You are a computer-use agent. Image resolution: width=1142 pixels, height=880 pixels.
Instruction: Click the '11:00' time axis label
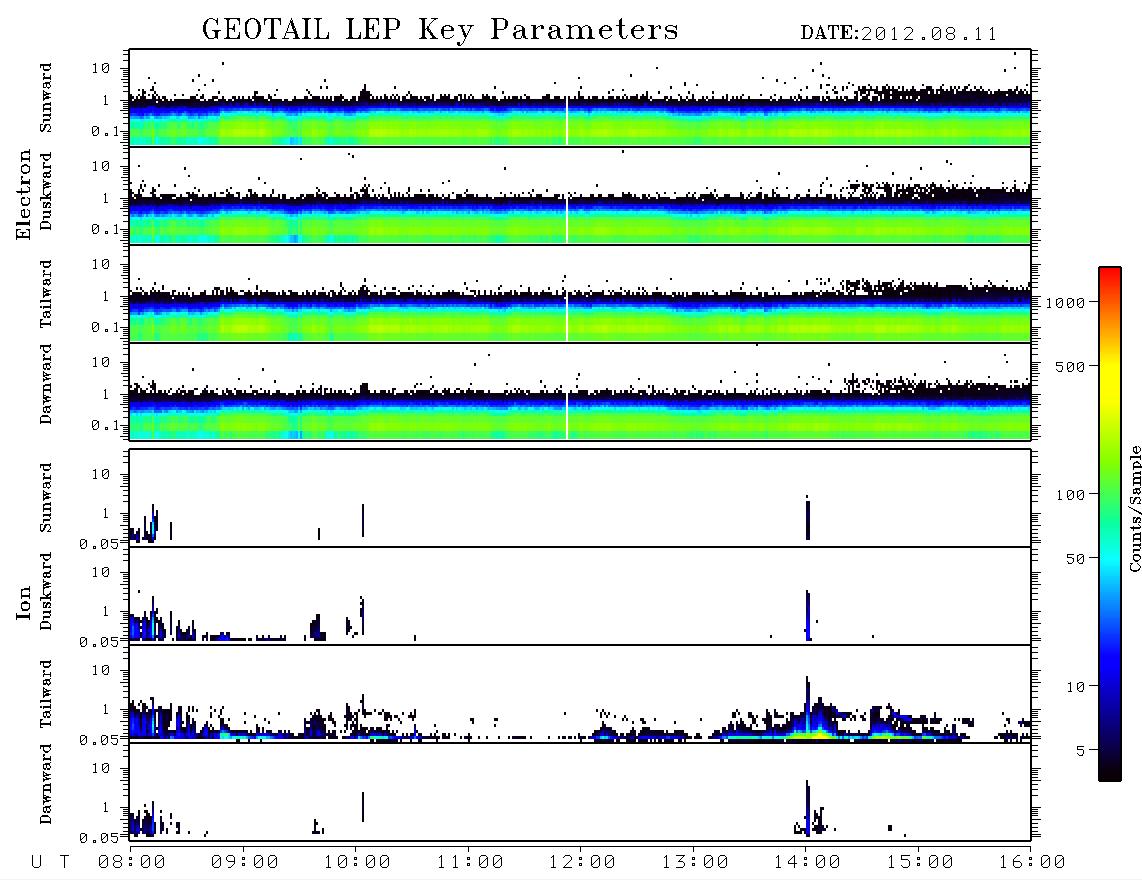(470, 862)
